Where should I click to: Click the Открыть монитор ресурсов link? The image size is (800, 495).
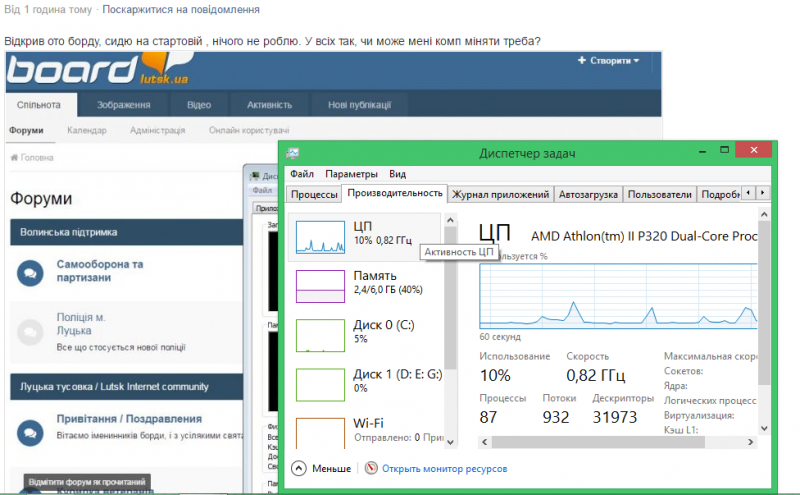click(444, 468)
